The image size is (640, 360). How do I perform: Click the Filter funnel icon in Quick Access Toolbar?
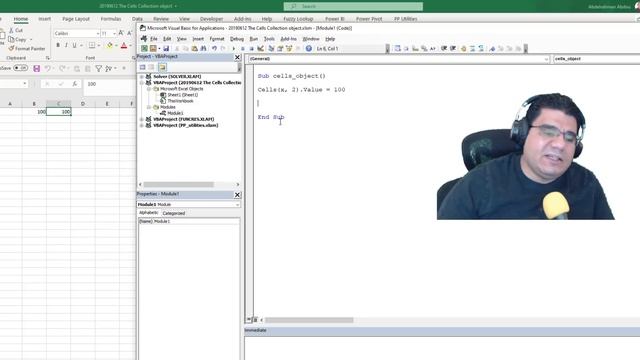98,69
